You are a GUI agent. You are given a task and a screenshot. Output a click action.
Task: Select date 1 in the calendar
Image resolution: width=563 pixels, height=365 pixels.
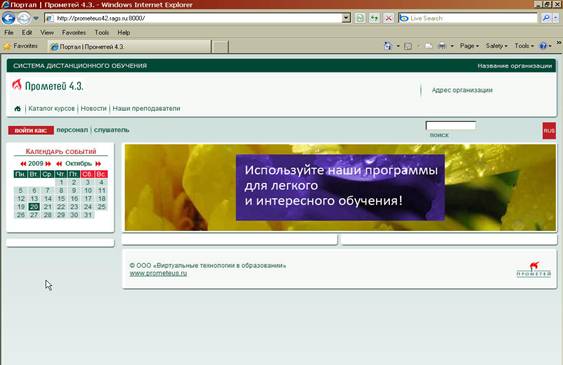[x=61, y=182]
